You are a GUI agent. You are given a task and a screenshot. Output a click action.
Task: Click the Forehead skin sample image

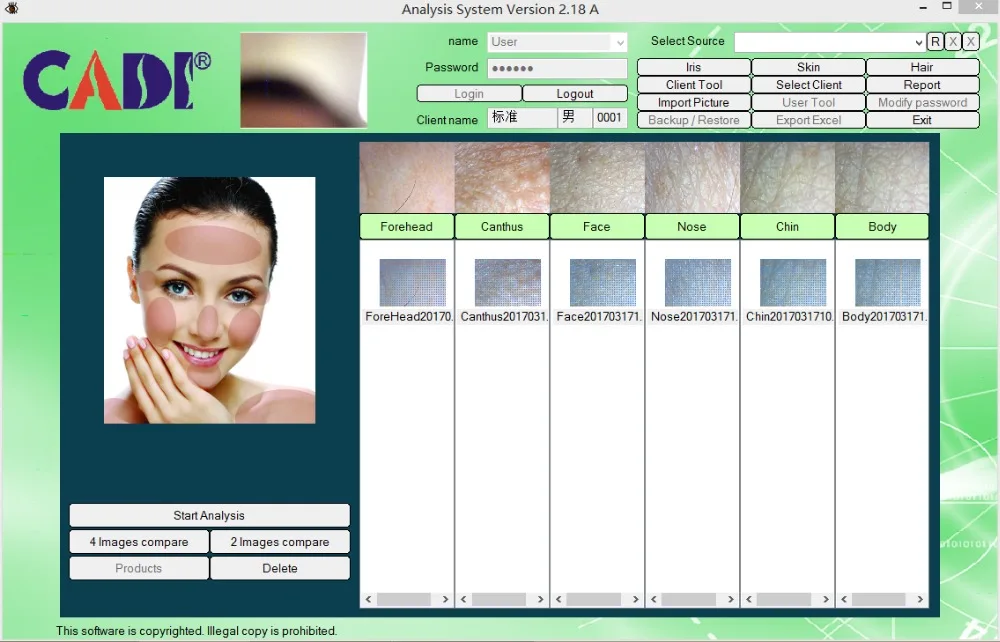407,177
